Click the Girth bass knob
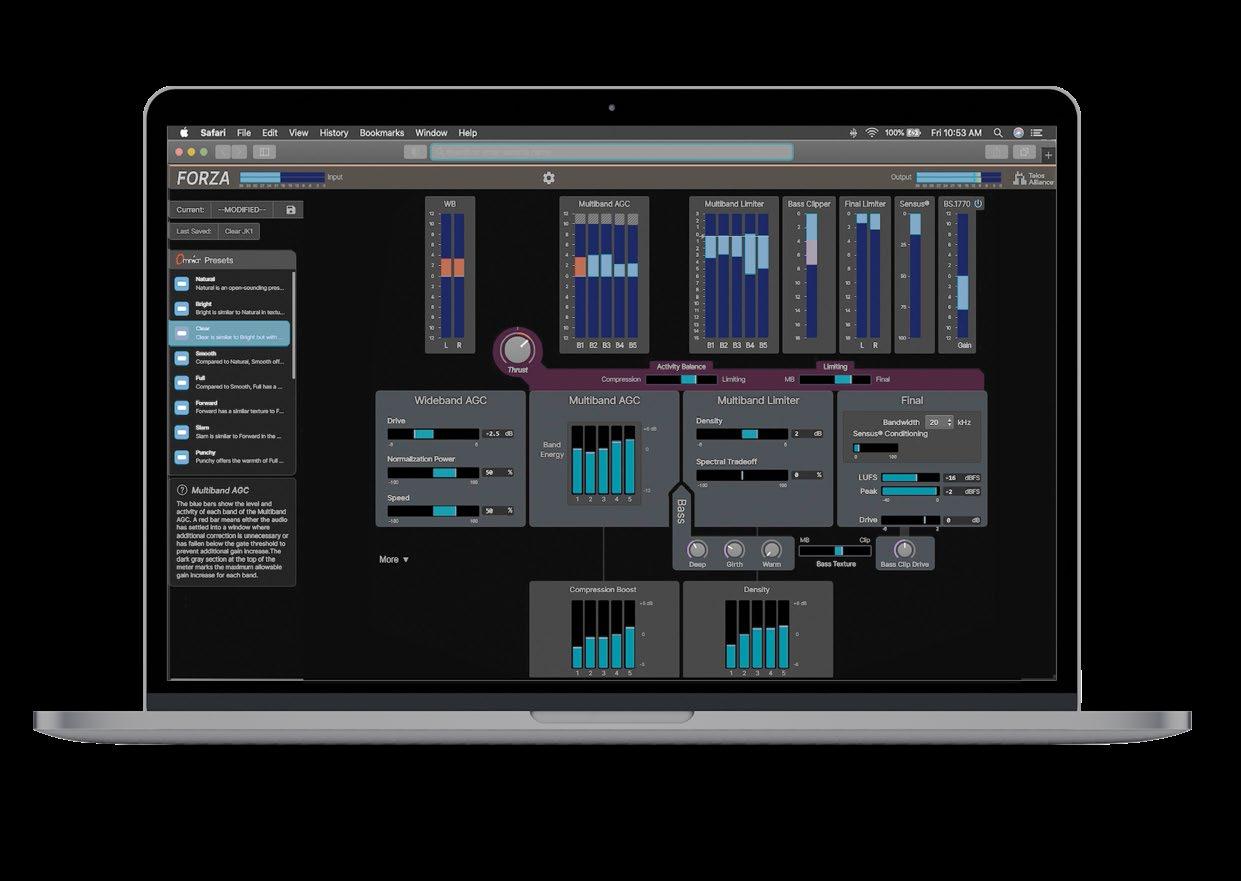 click(x=734, y=550)
